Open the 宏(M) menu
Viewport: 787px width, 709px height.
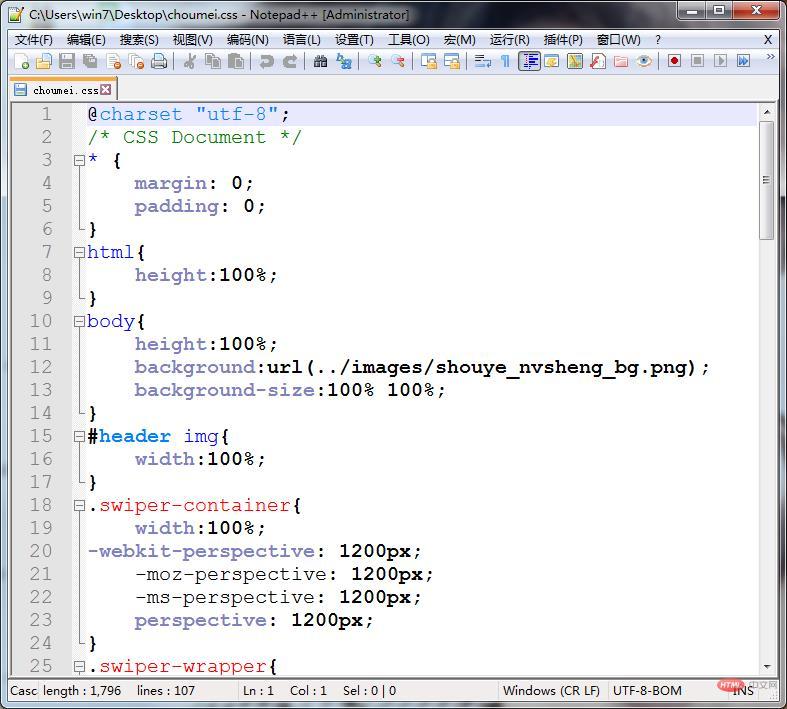tap(460, 40)
